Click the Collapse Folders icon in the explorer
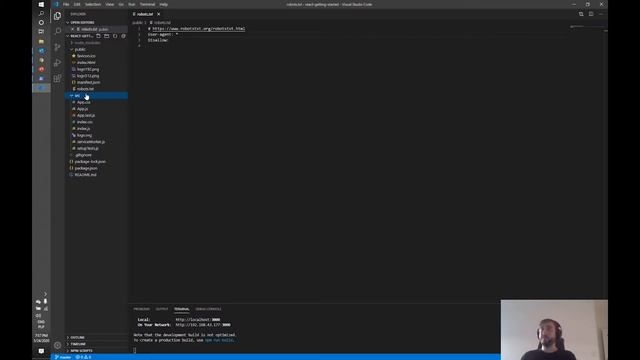 click(123, 36)
